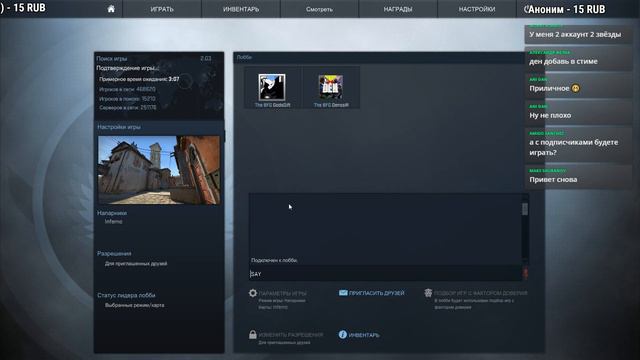Image resolution: width=640 pixels, height=360 pixels.
Task: Click the lobby chat scrollbar handle
Action: tap(525, 209)
